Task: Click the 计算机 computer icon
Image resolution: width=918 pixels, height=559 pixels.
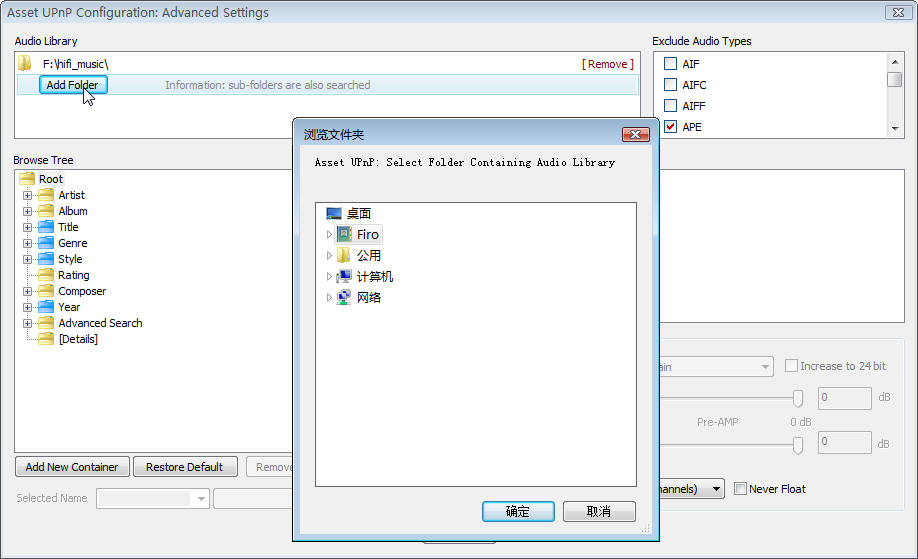Action: point(344,276)
